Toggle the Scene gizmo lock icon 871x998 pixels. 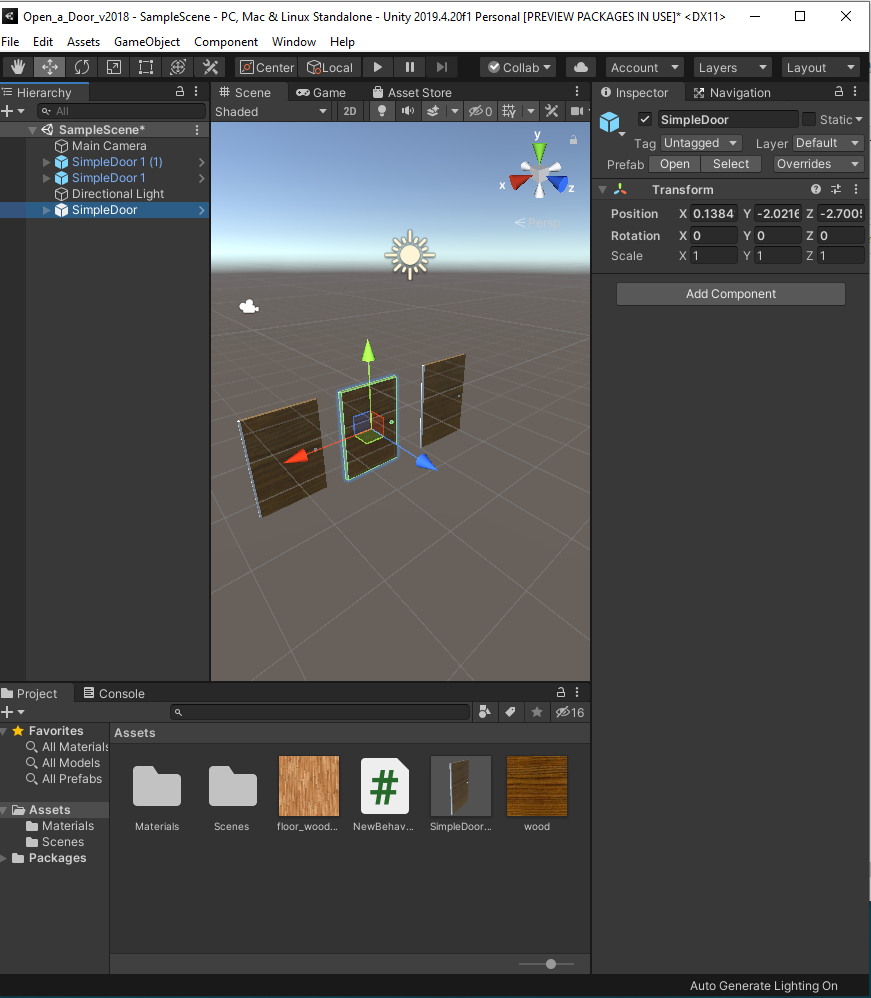click(x=573, y=140)
